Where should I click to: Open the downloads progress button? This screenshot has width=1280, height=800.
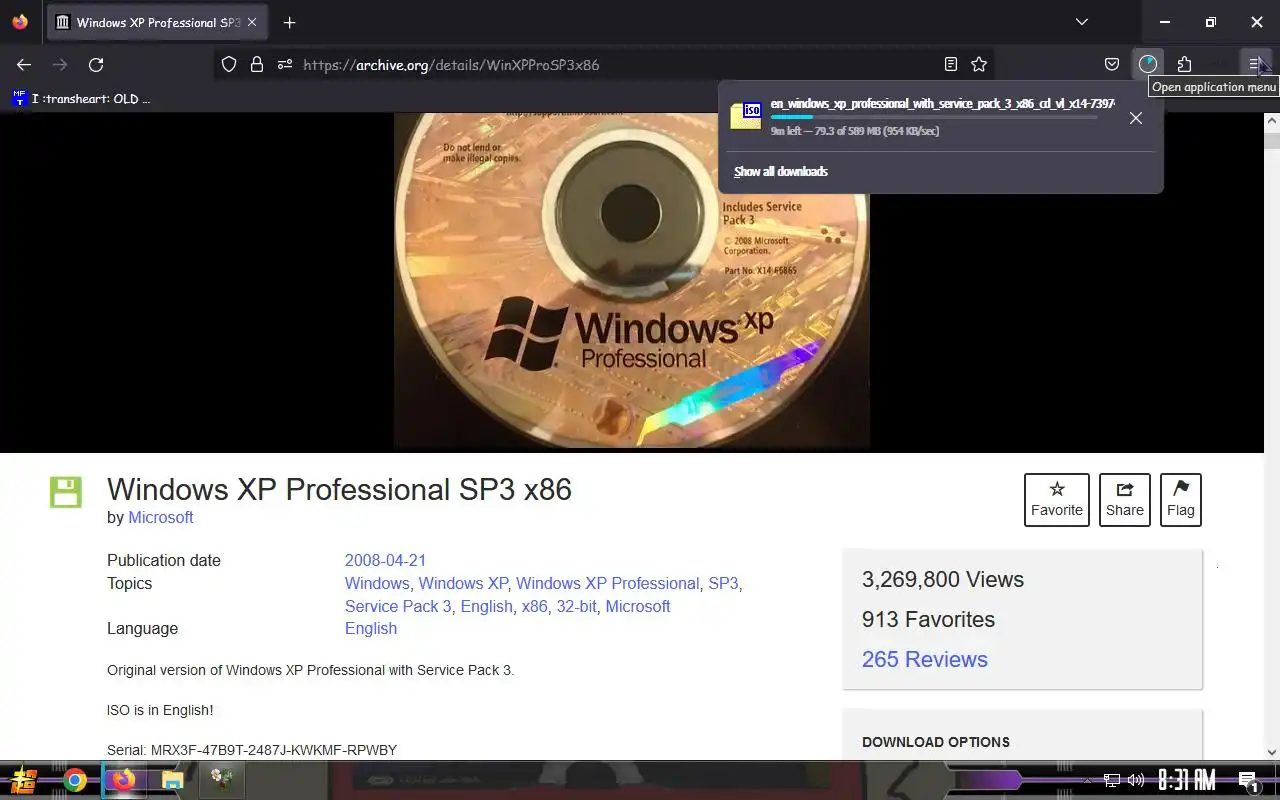[x=1148, y=64]
